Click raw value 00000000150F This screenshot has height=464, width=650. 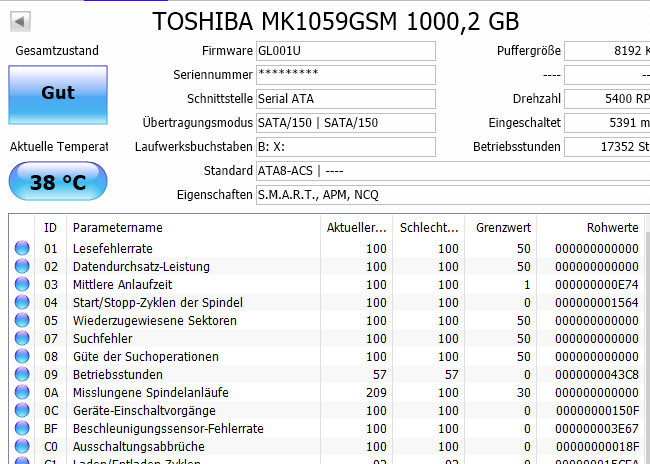point(597,411)
